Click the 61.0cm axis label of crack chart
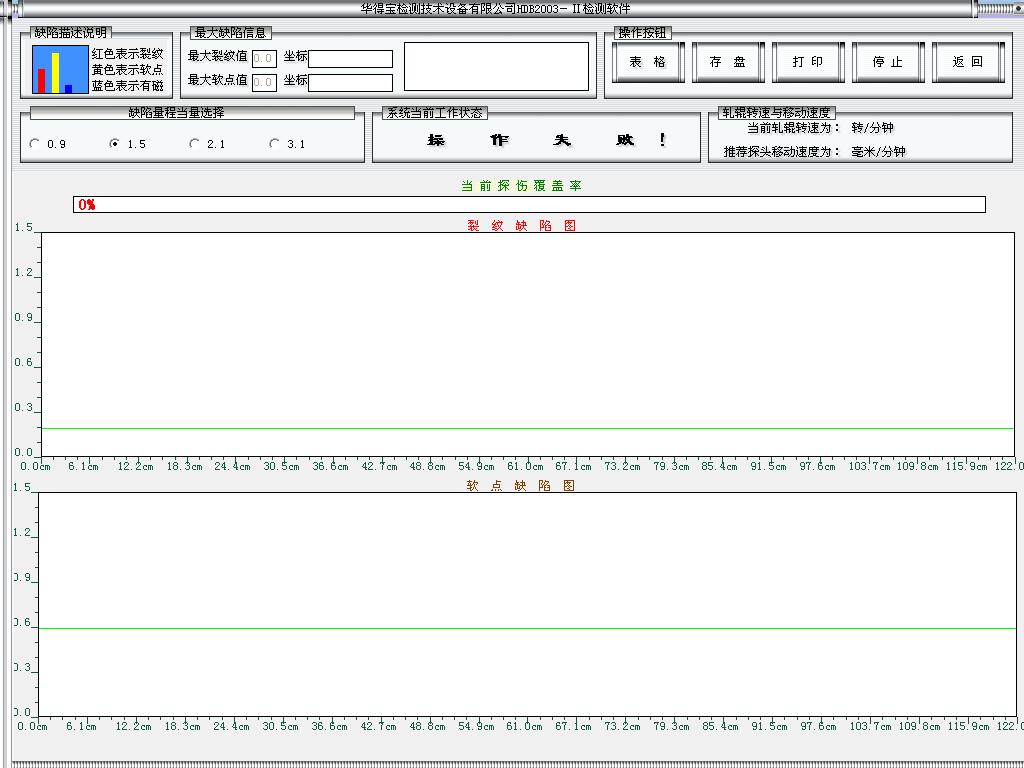The height and width of the screenshot is (768, 1024). click(525, 466)
